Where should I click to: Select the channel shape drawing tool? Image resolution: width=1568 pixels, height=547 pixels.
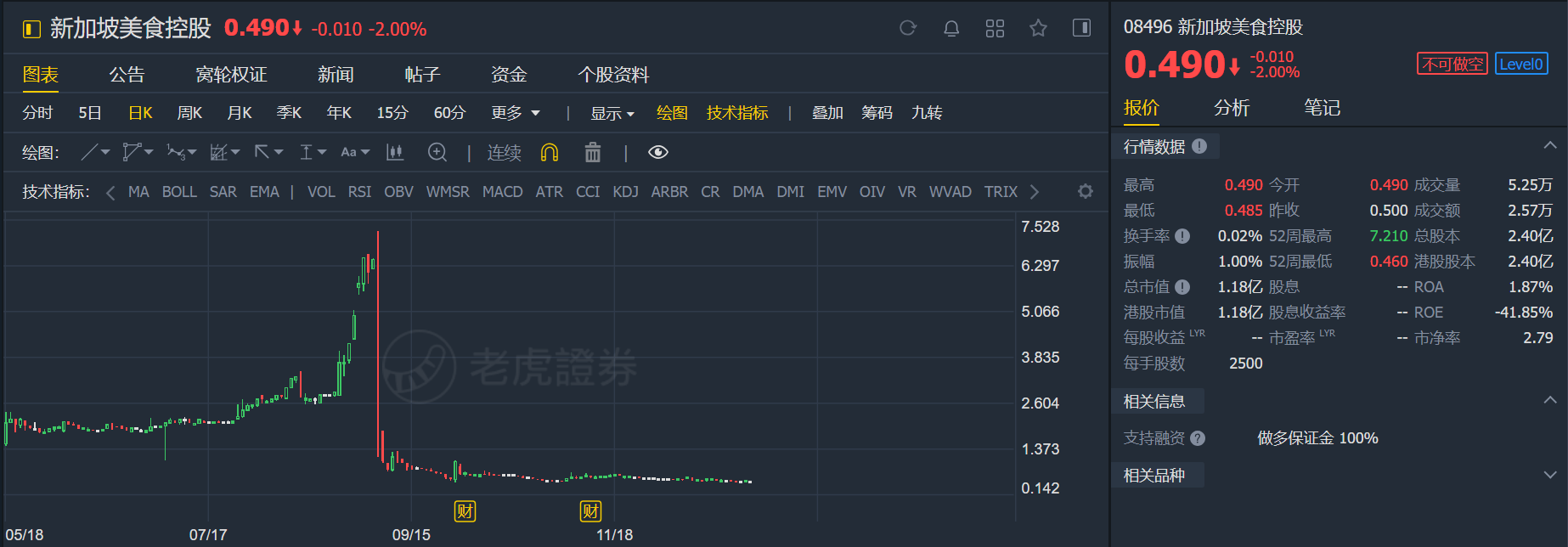131,152
